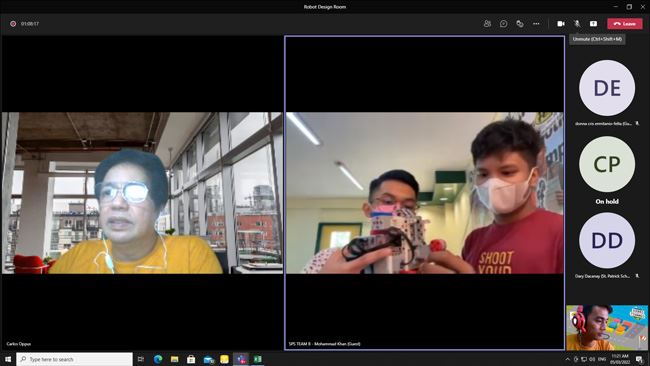Open Task View on the taskbar
Viewport: 650px width, 366px height.
pyautogui.click(x=141, y=359)
